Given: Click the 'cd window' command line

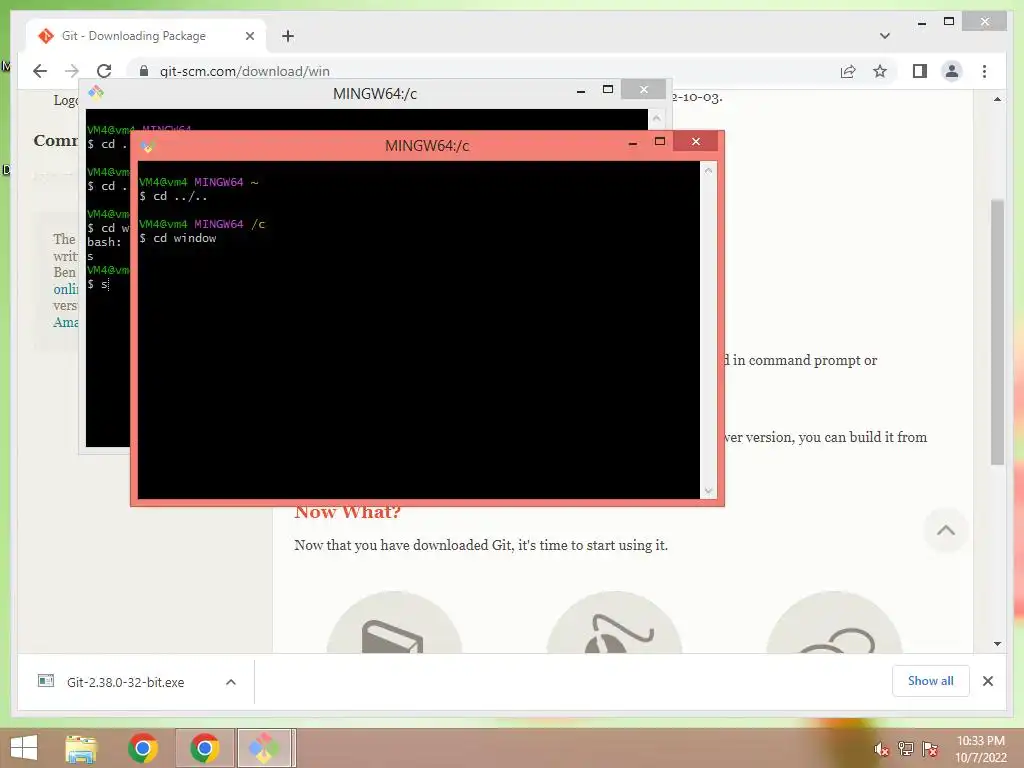Looking at the screenshot, I should pos(178,238).
